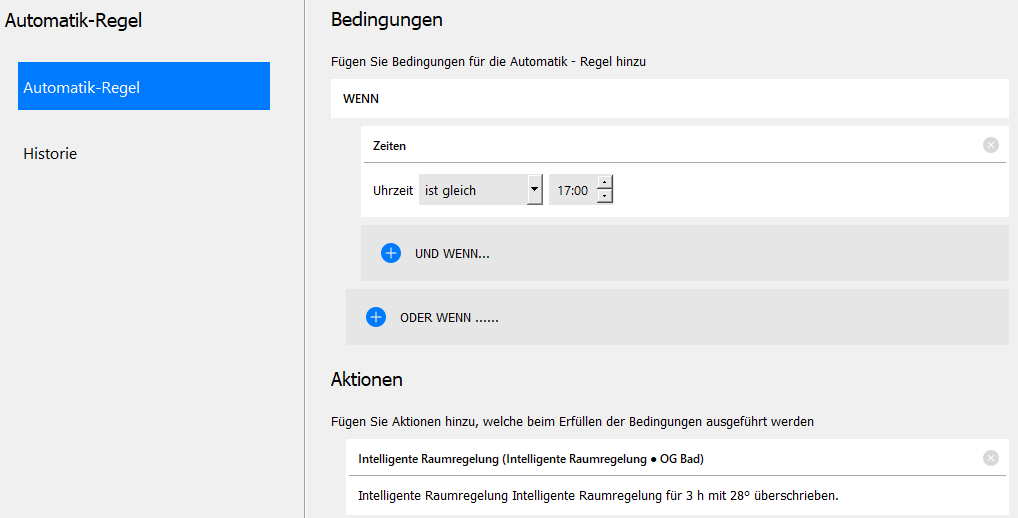
Task: Increase the time with the up stepper arrow
Action: pyautogui.click(x=604, y=183)
